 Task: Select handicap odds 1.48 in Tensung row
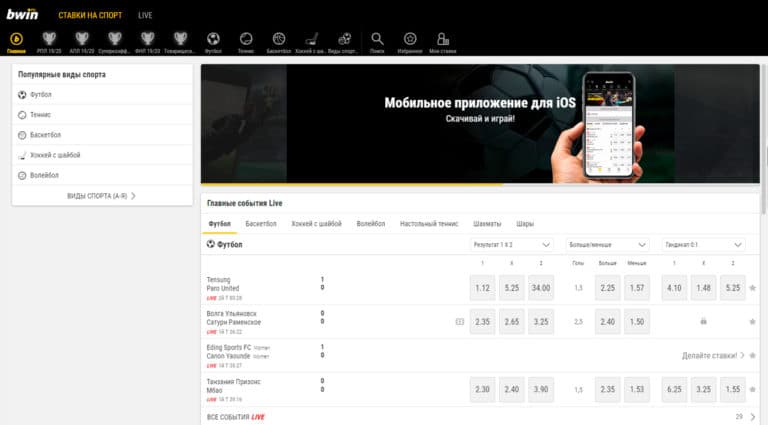pos(703,288)
